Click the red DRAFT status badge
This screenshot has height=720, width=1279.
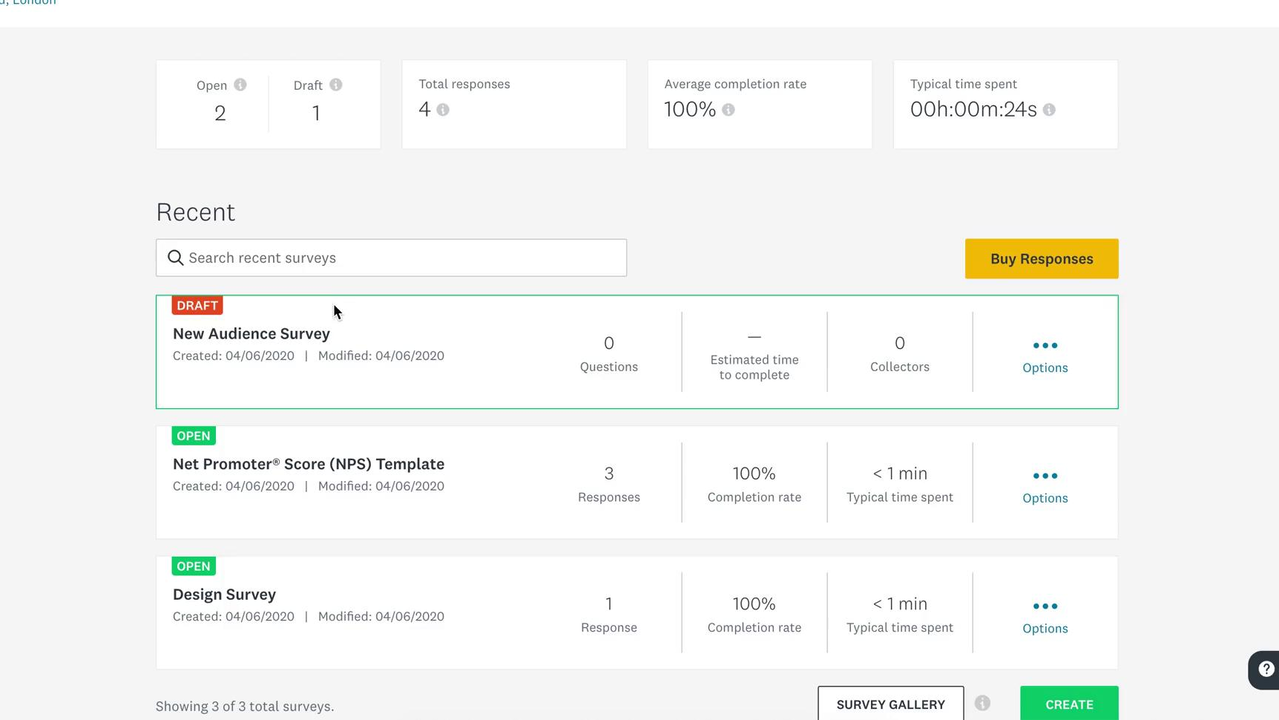[x=197, y=306]
